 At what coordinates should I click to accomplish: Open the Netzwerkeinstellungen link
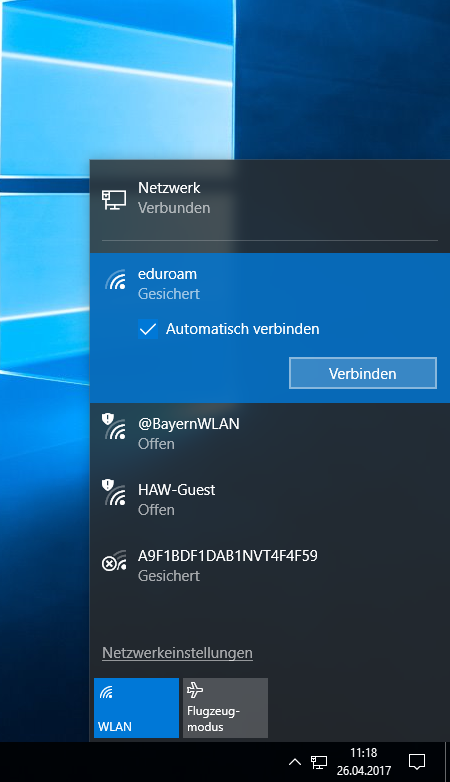click(x=177, y=653)
